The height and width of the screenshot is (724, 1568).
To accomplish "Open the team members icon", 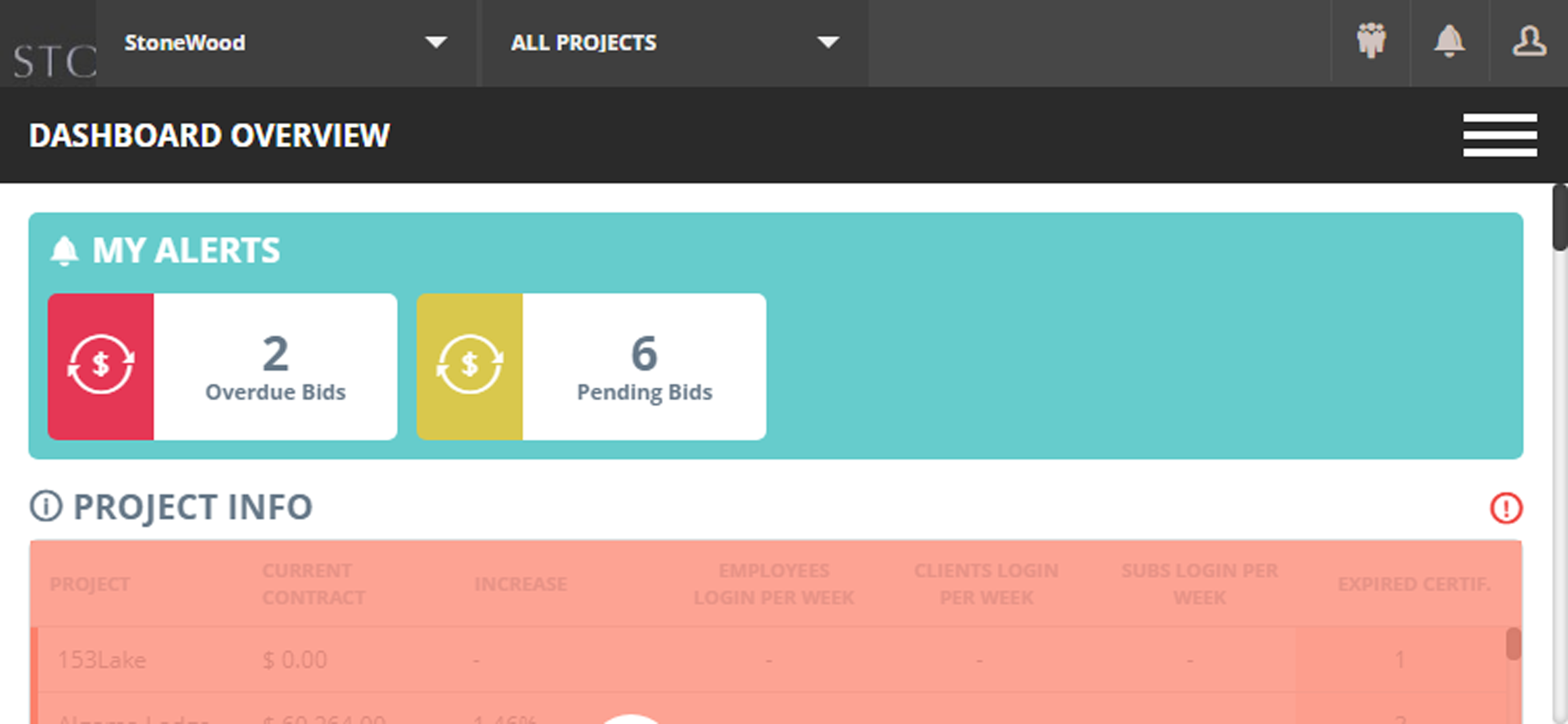I will [x=1371, y=41].
